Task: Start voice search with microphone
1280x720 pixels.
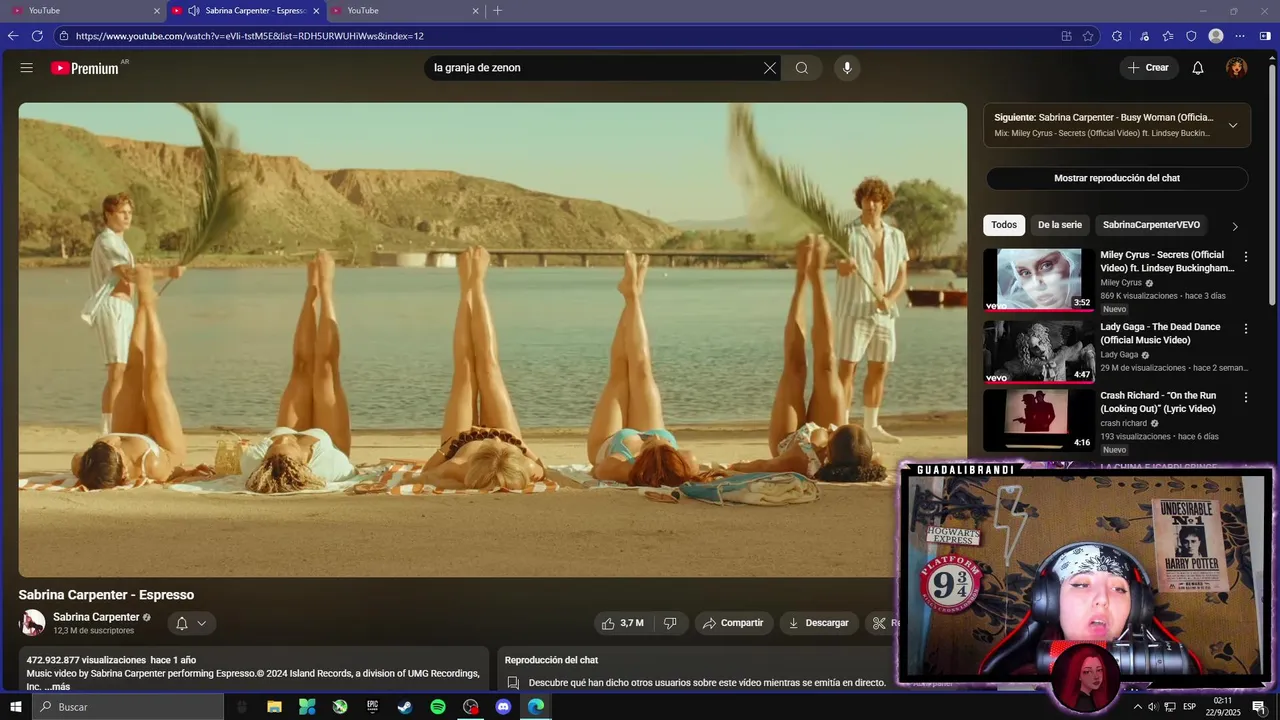Action: 847,68
